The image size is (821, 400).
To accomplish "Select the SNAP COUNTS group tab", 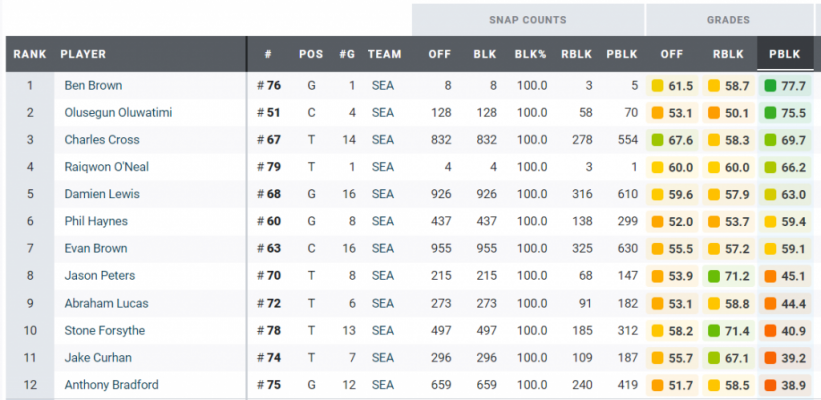I will pos(528,20).
